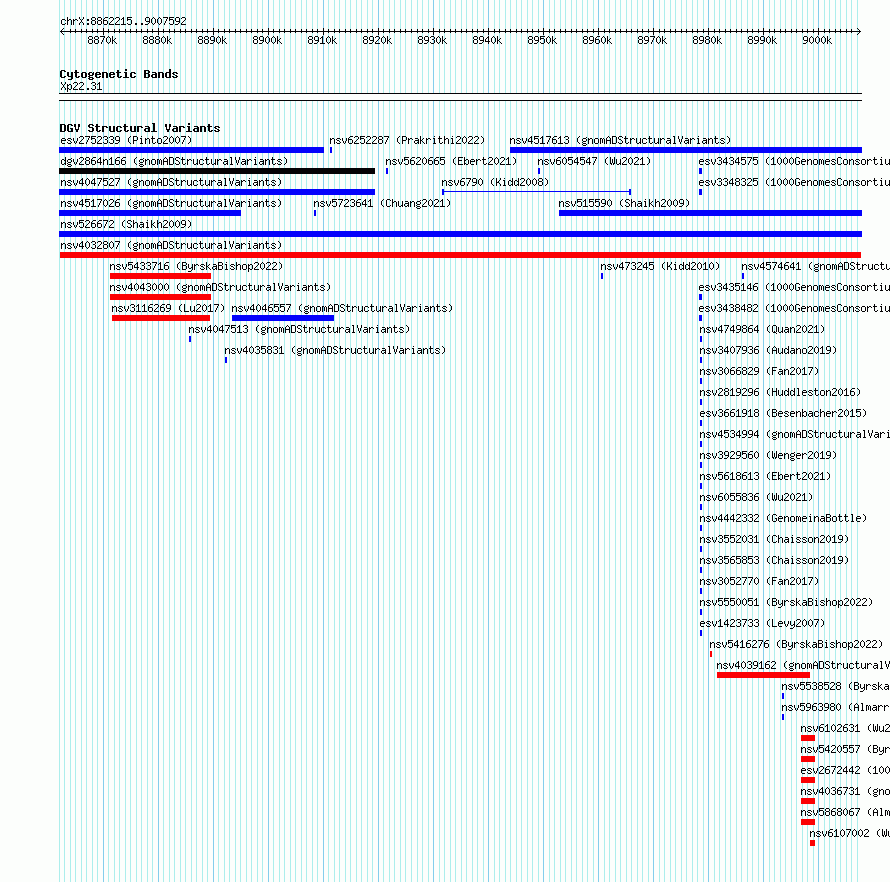The image size is (890, 882).
Task: Click the nsv5538528 variant label
Action: (x=836, y=686)
